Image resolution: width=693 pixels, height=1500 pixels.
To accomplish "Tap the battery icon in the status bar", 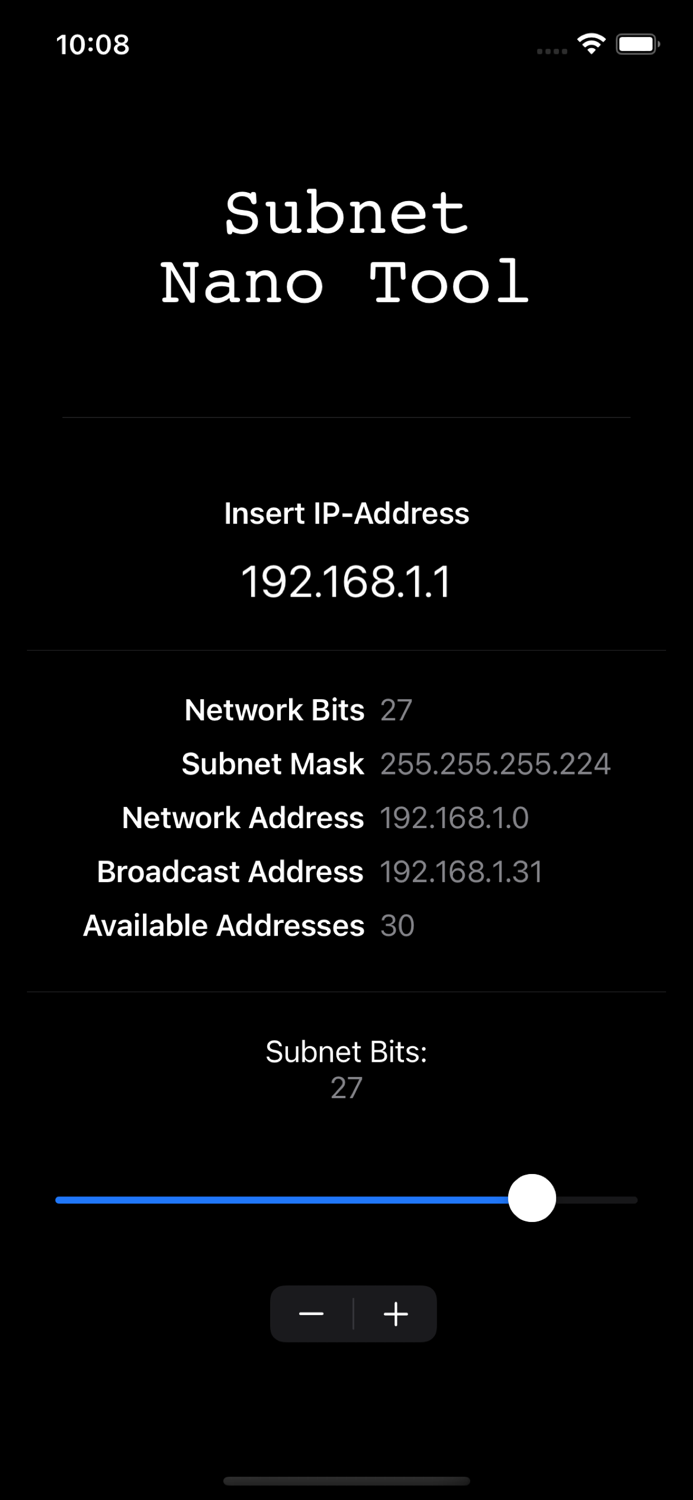I will point(637,44).
